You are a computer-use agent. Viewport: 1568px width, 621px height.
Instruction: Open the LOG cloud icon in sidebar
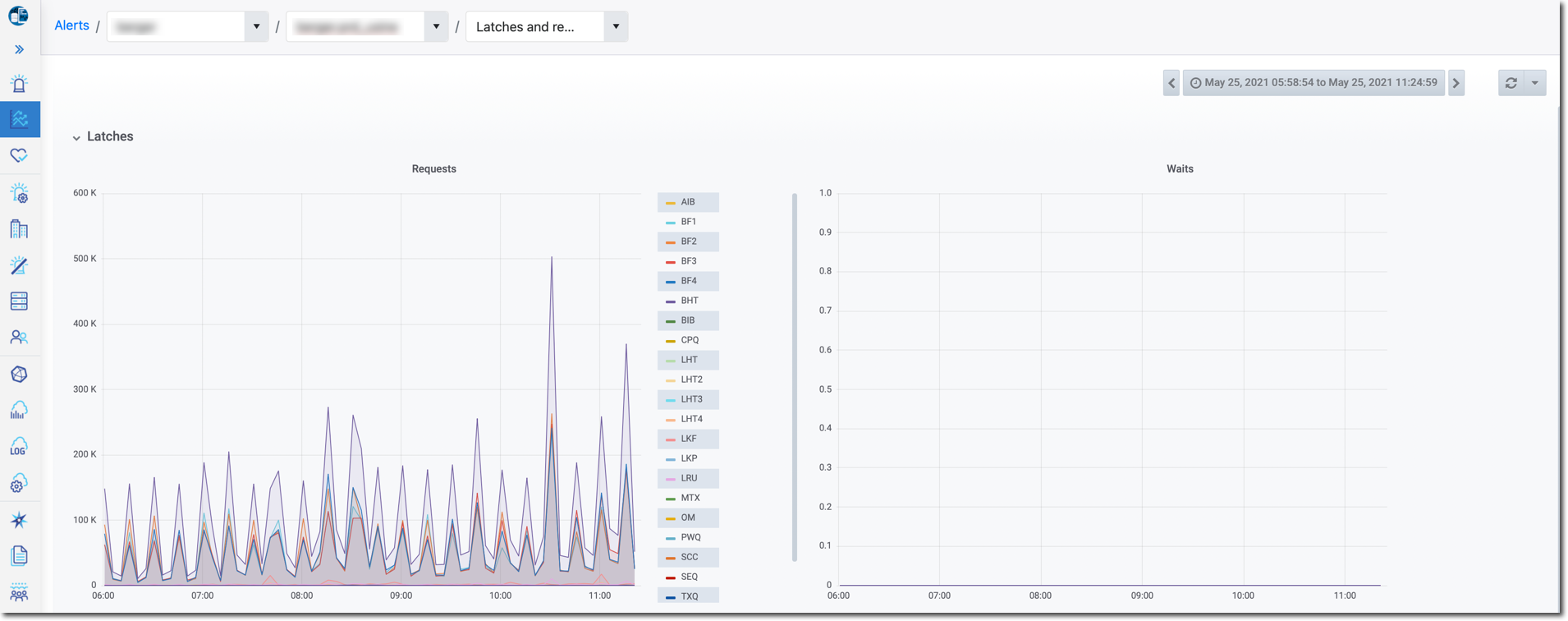pyautogui.click(x=19, y=447)
